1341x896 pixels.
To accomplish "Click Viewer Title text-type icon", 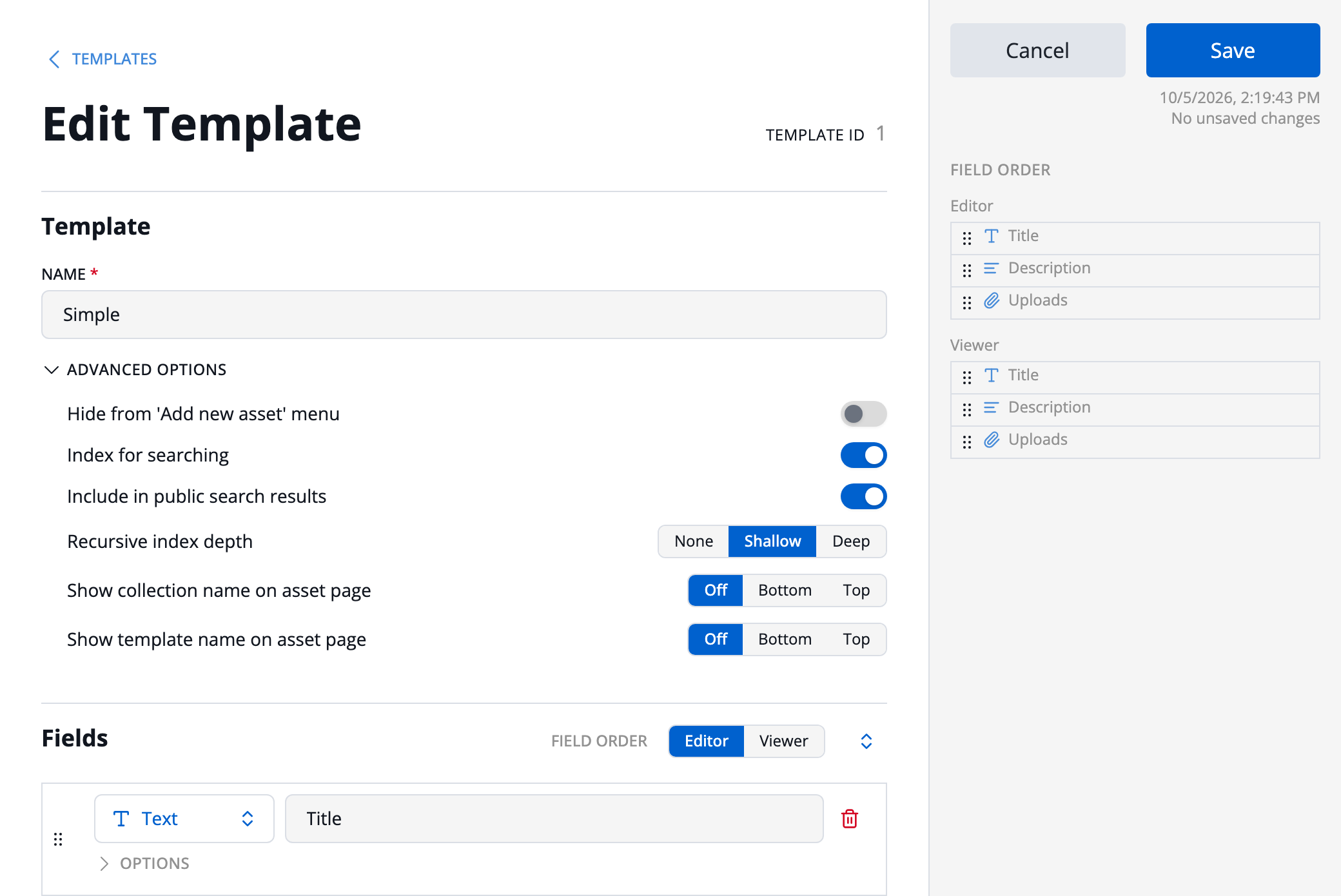I will tap(992, 375).
